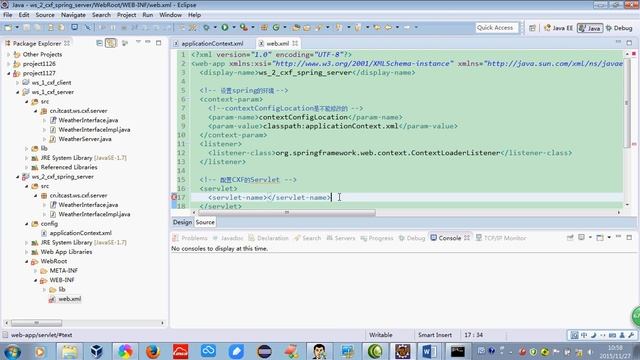Click the Display Selected Console icon
This screenshot has height=360, width=640.
[582, 238]
